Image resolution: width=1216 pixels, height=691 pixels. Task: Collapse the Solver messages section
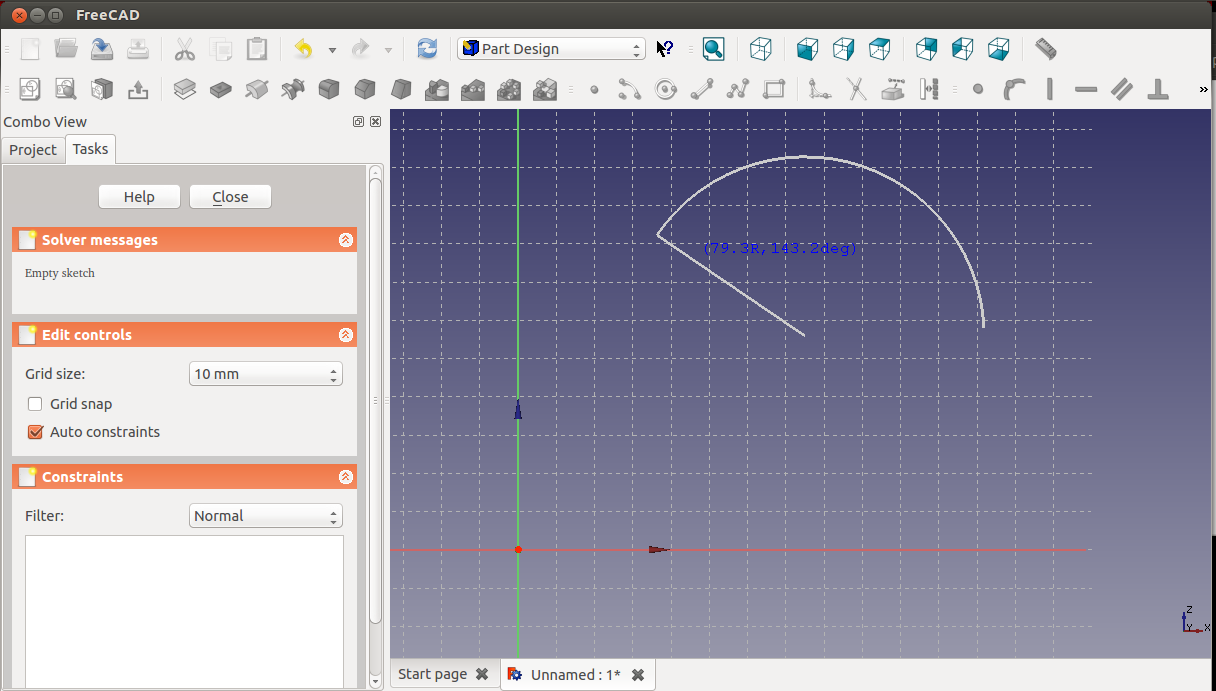[345, 240]
